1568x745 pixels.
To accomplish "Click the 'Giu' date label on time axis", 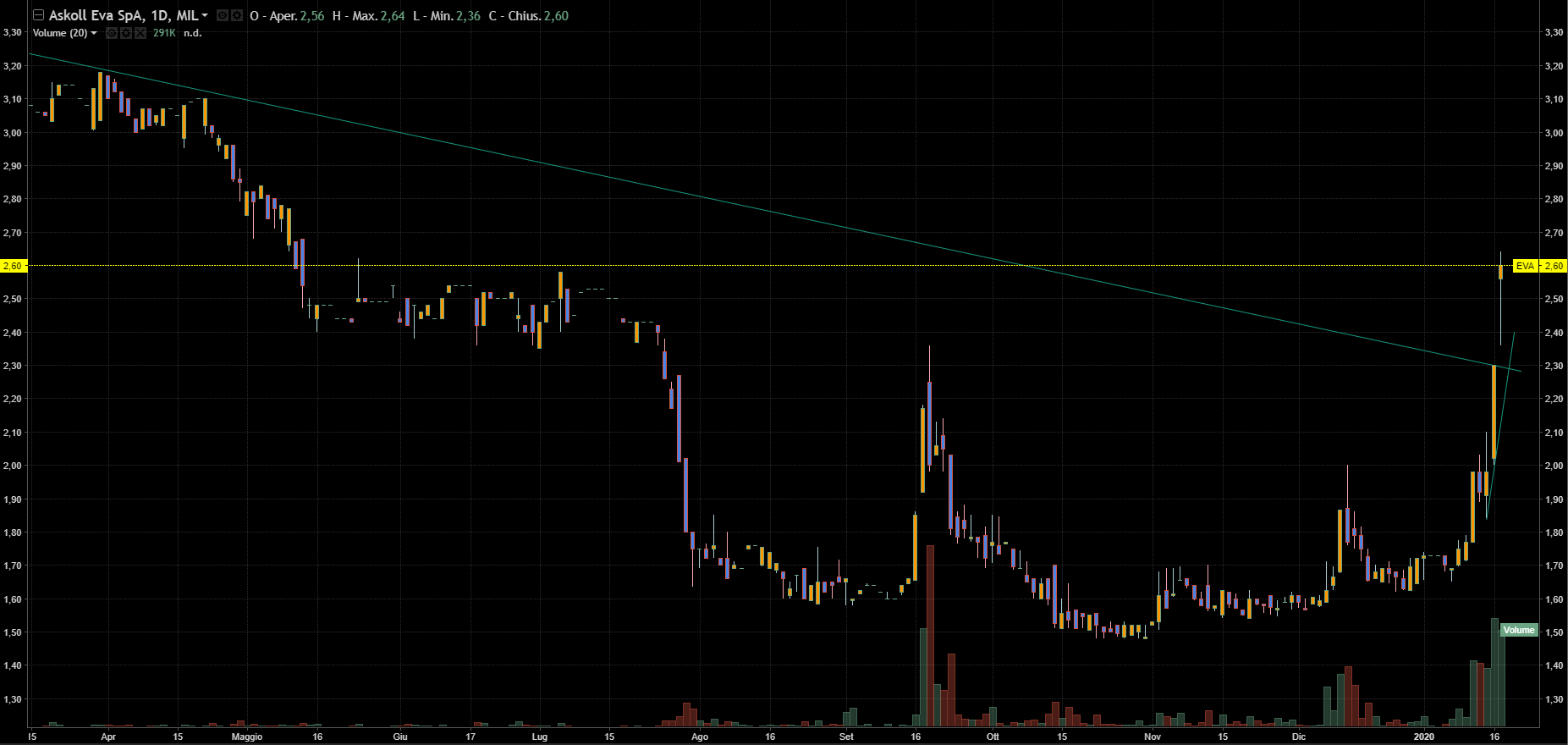I will coord(400,737).
